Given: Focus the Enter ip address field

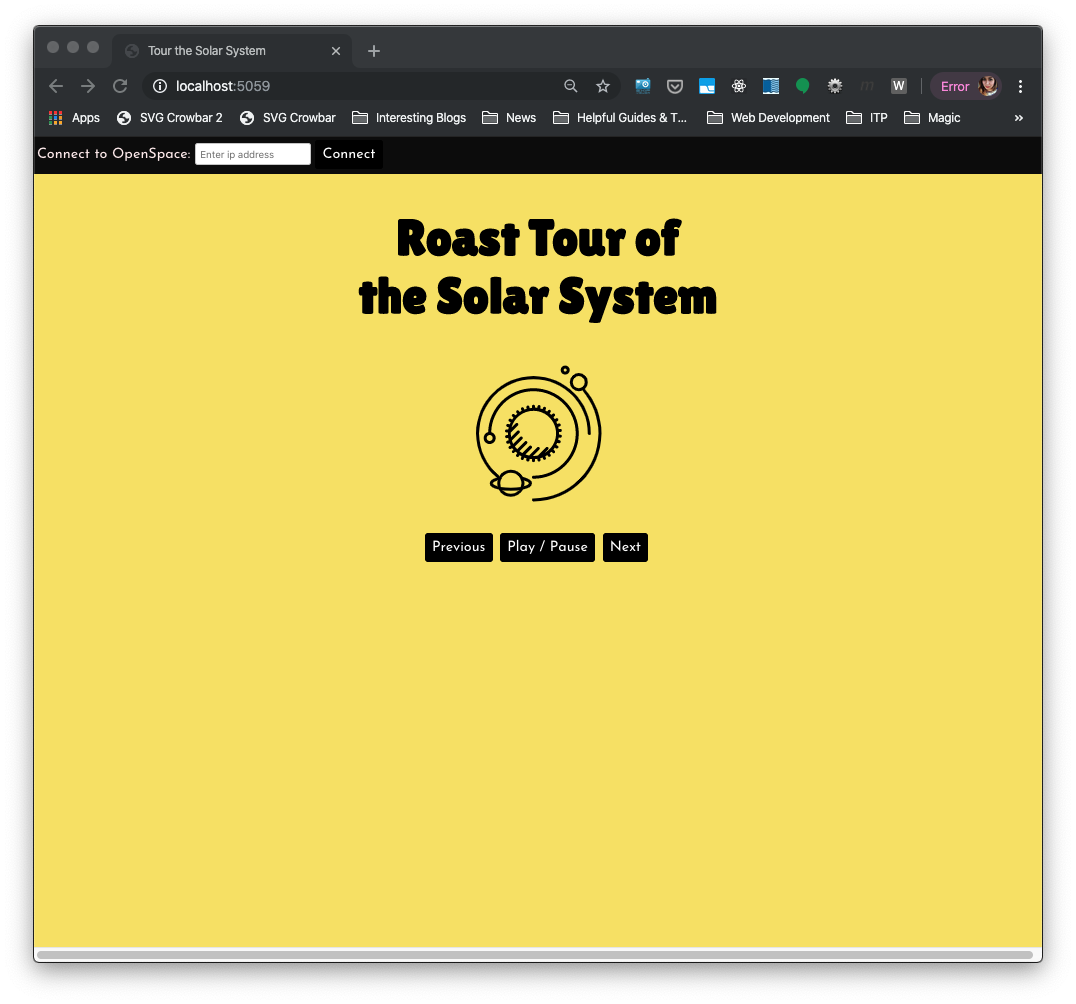Looking at the screenshot, I should [253, 154].
